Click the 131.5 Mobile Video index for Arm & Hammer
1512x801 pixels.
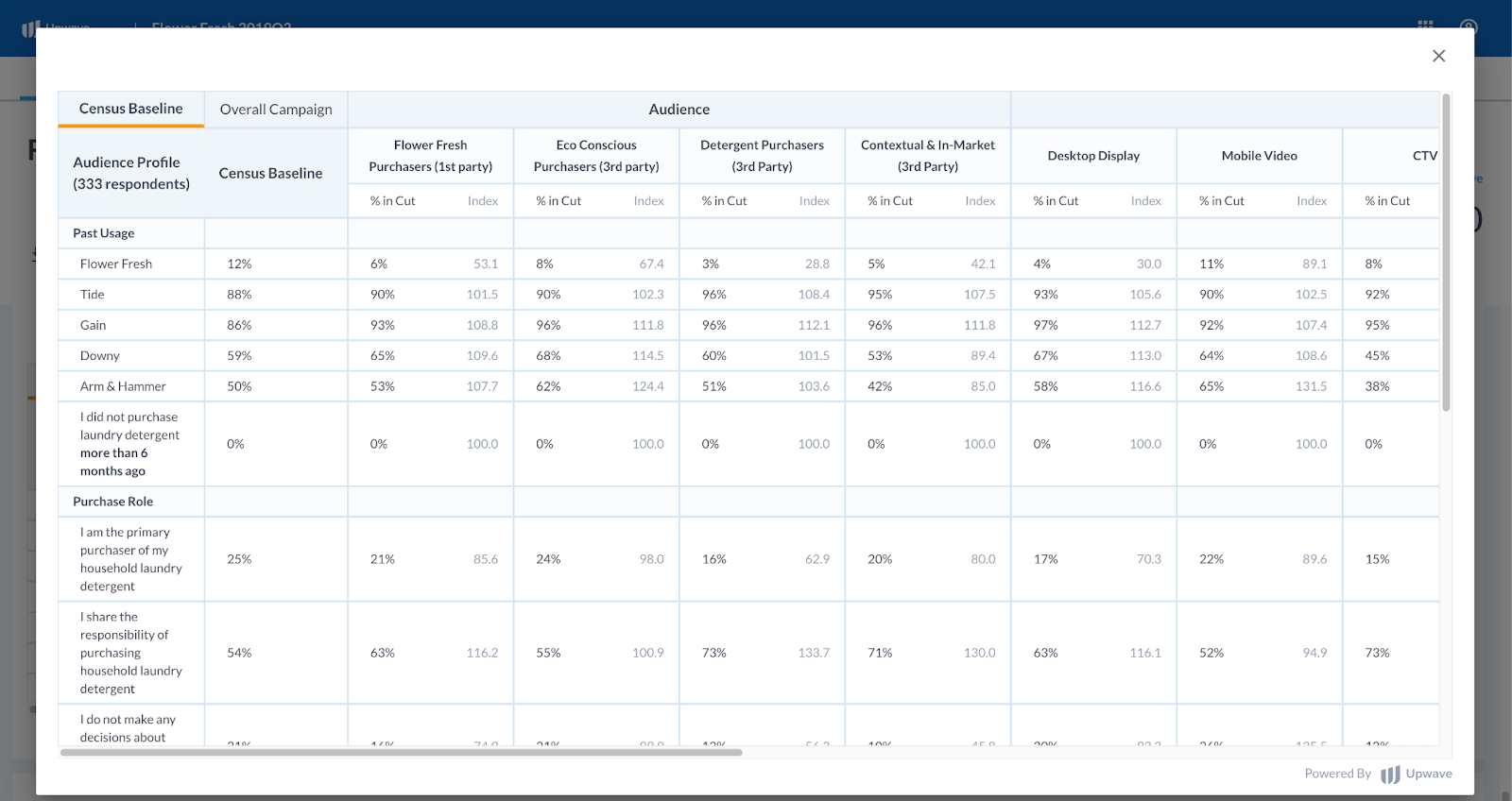click(1311, 386)
